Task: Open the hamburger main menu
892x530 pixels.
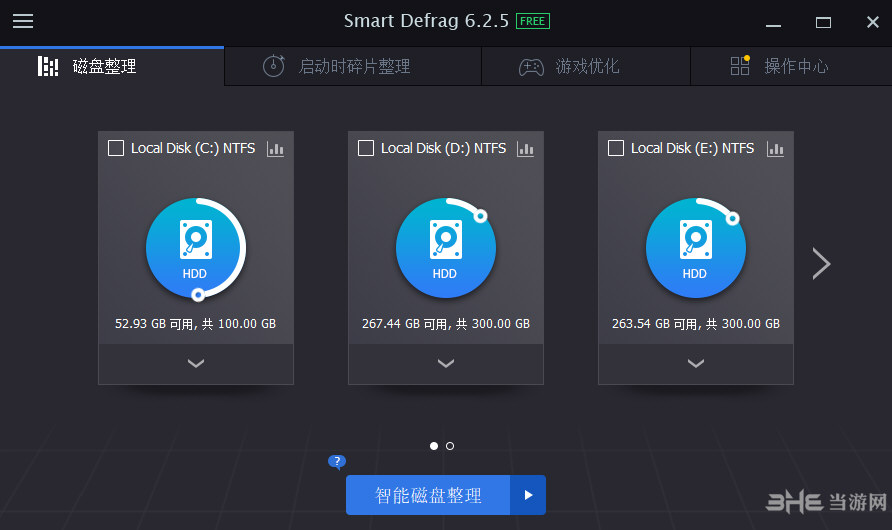Action: coord(23,21)
